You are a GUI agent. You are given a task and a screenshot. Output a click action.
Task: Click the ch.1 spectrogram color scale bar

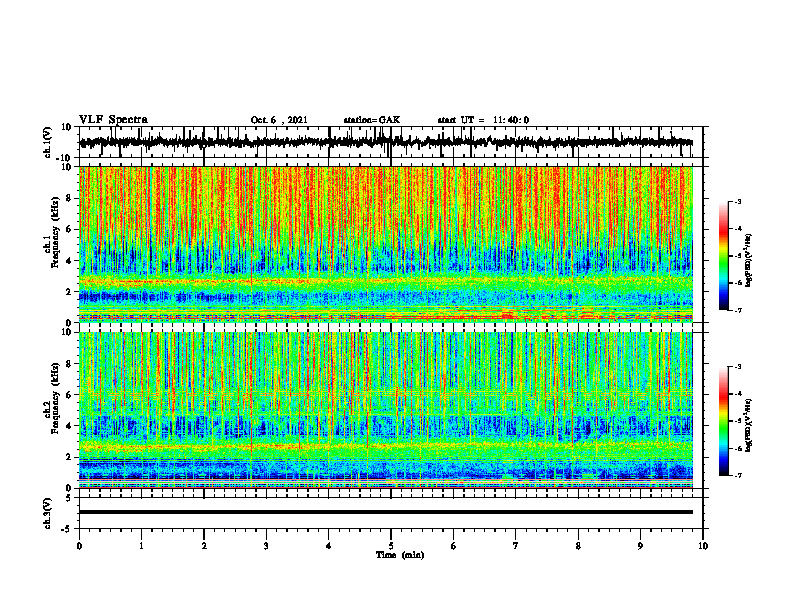[724, 256]
